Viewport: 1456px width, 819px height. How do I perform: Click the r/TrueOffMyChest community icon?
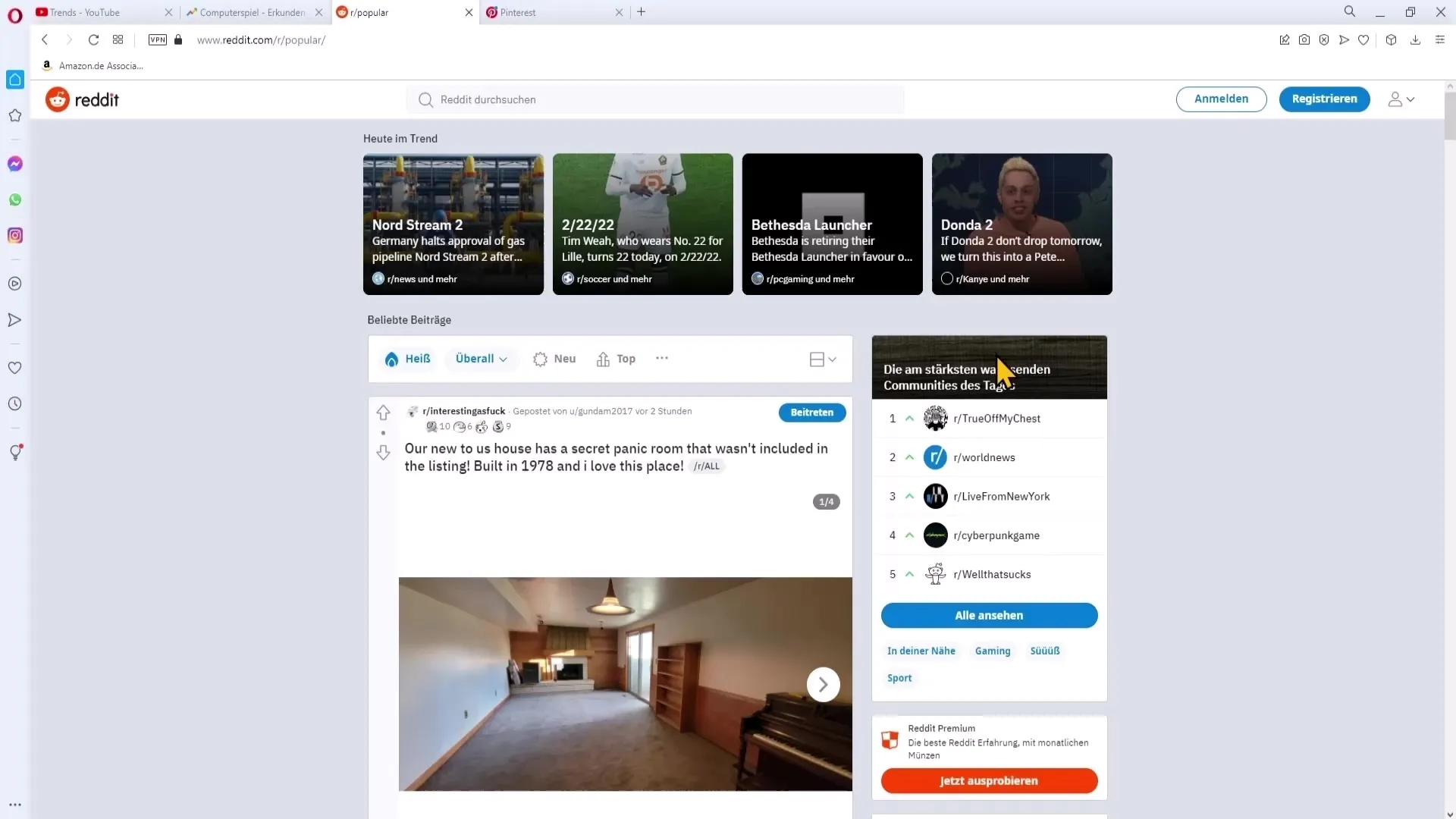(935, 418)
